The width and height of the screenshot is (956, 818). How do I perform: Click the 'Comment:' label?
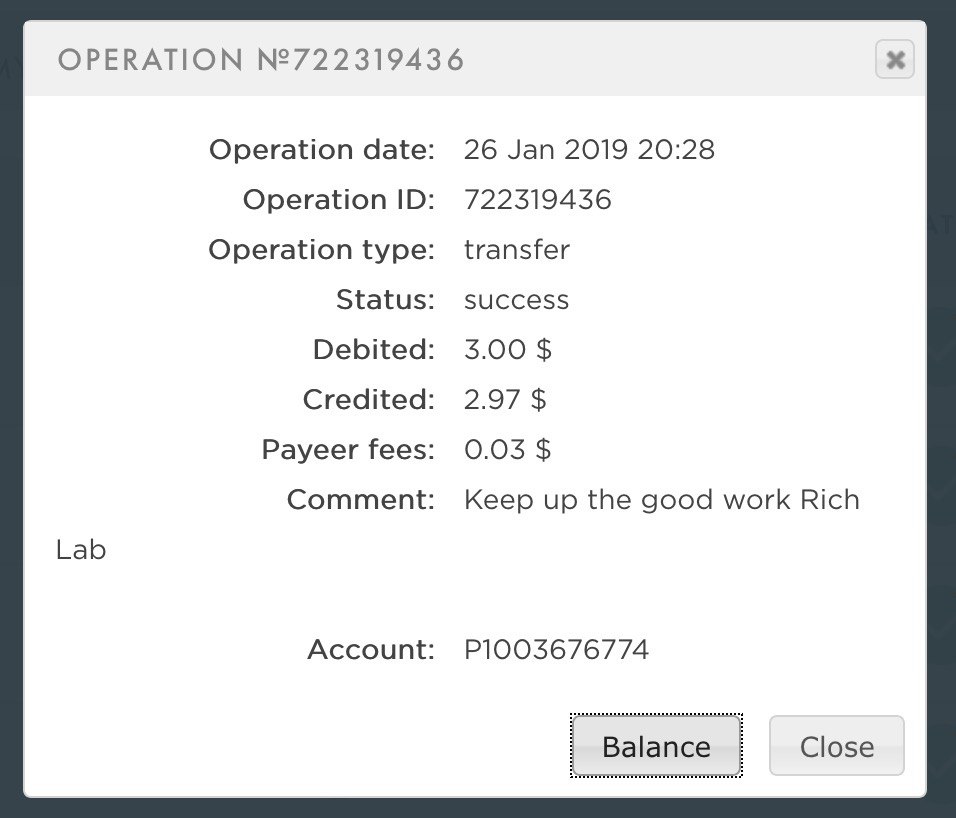pos(360,500)
